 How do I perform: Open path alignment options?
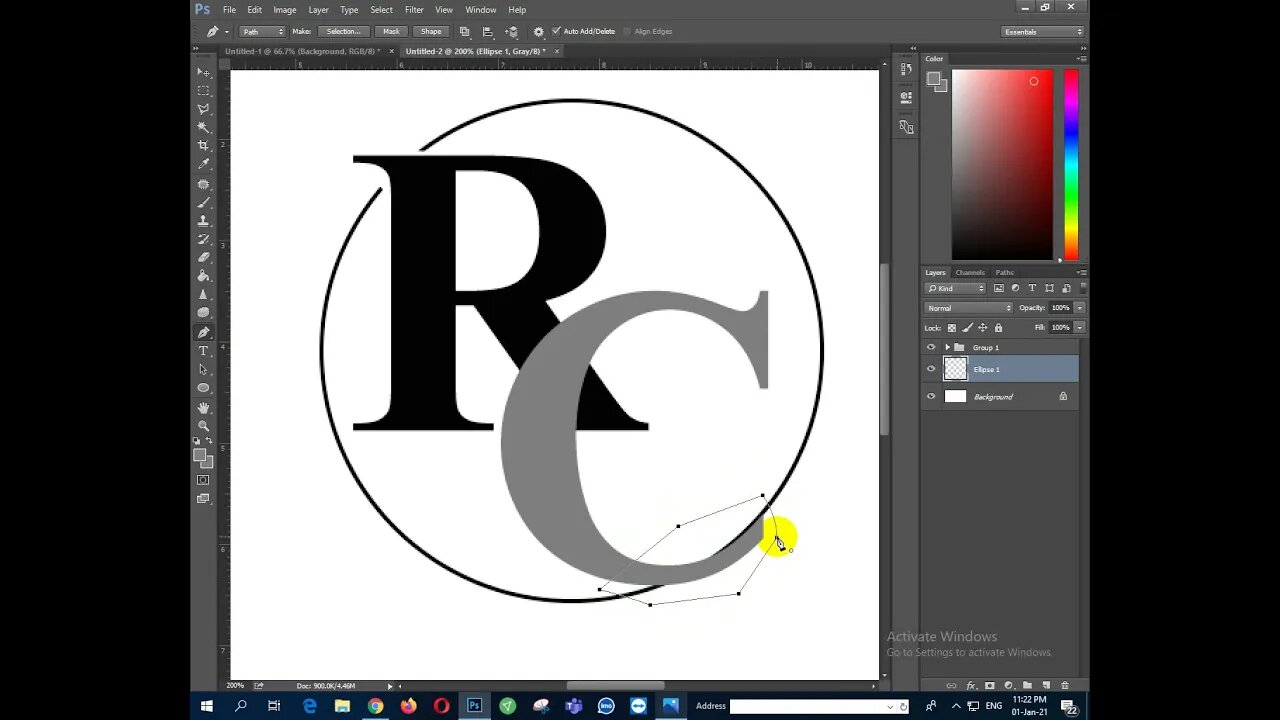[488, 32]
